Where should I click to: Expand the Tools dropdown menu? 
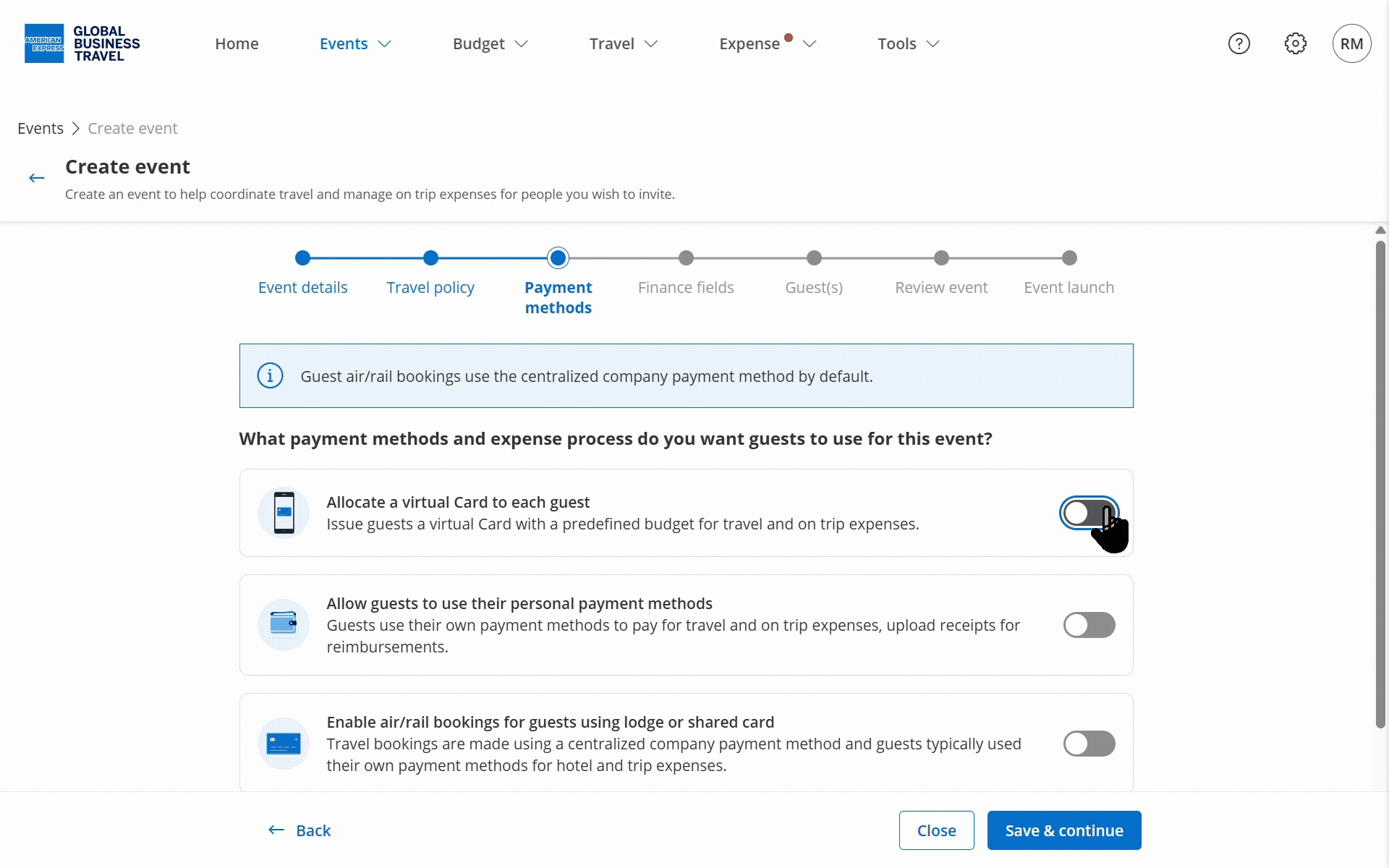coord(909,43)
